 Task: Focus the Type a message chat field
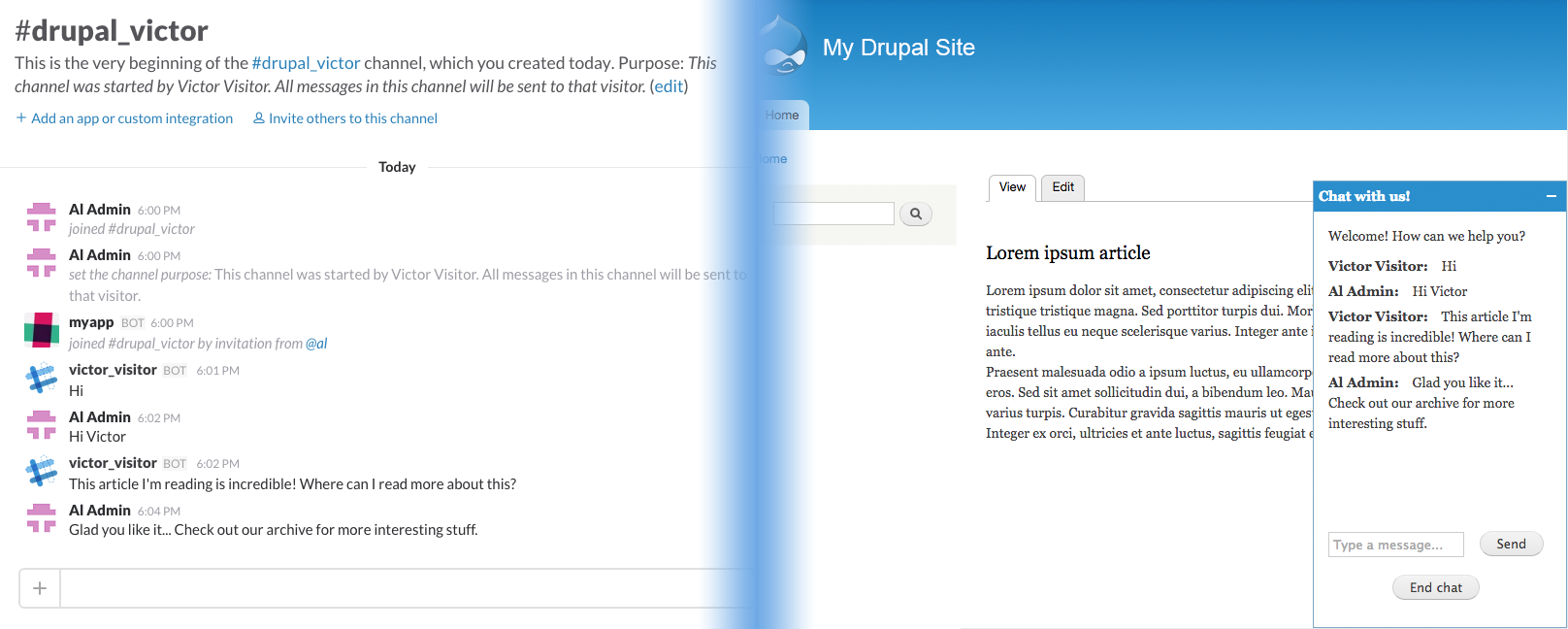1396,545
